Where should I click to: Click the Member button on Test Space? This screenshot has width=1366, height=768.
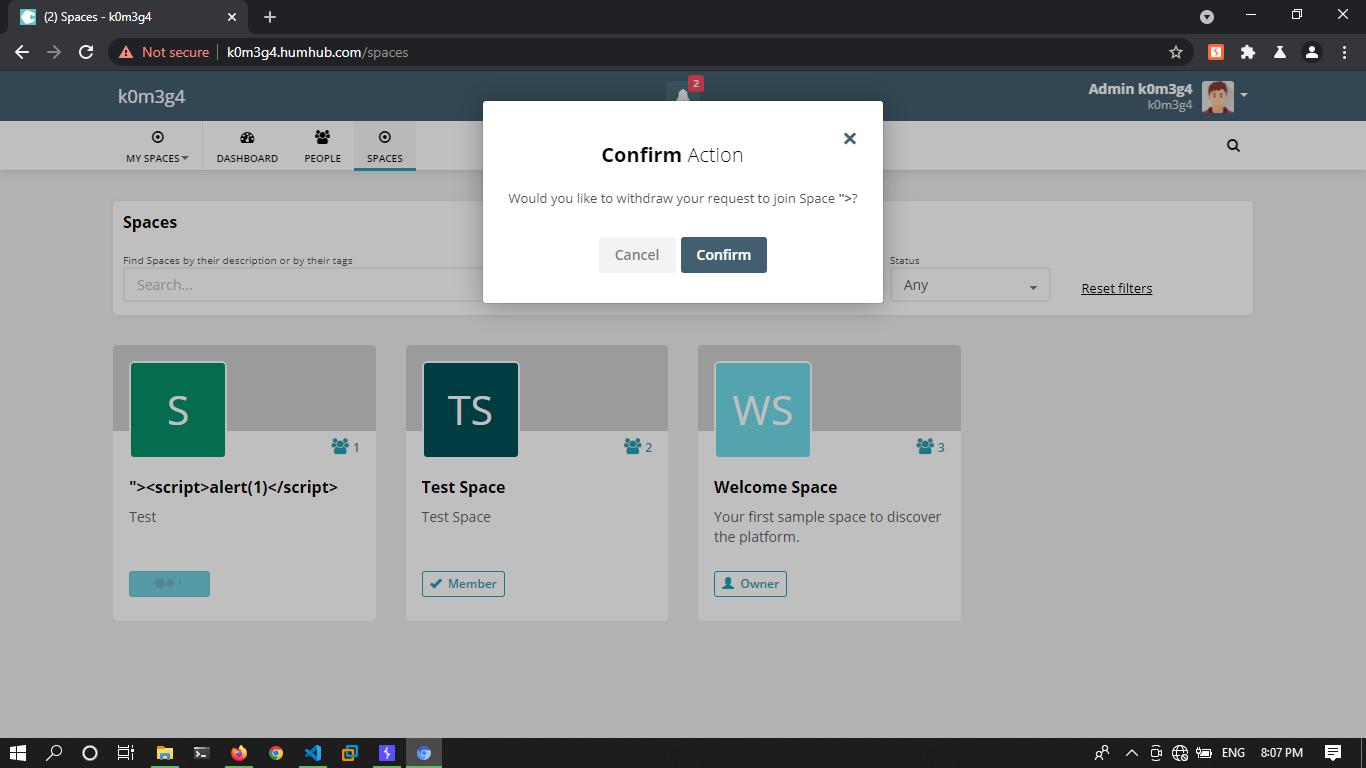coord(463,584)
